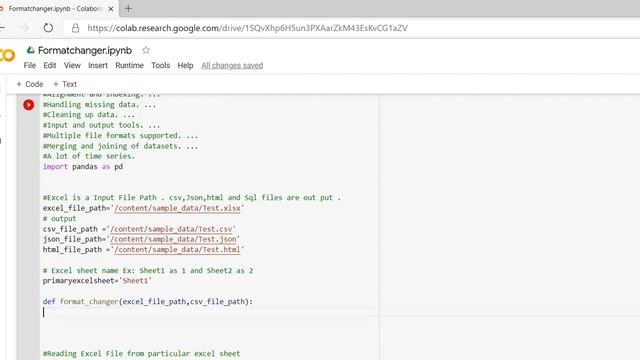Click the Colab logo

[x=7, y=55]
